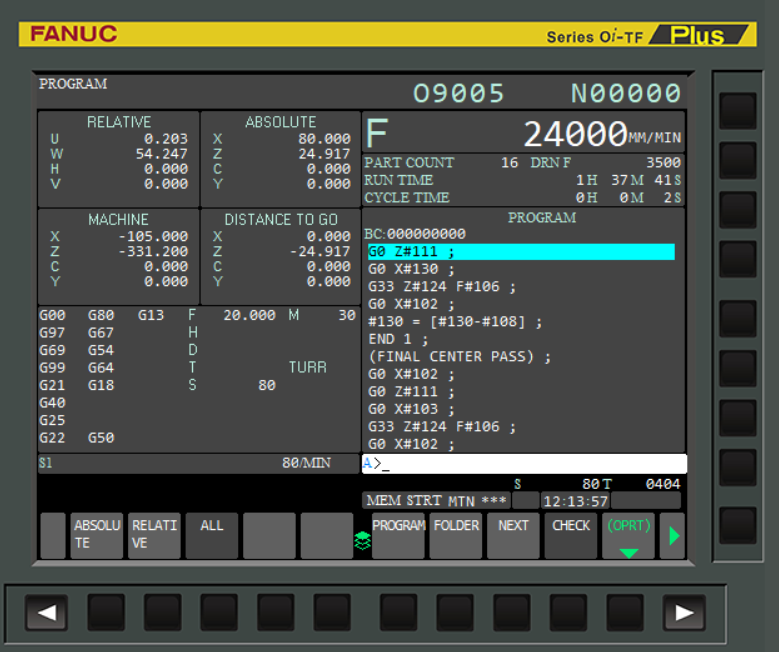This screenshot has height=652, width=779.
Task: Click the RUN TIME readout
Action: tap(523, 180)
